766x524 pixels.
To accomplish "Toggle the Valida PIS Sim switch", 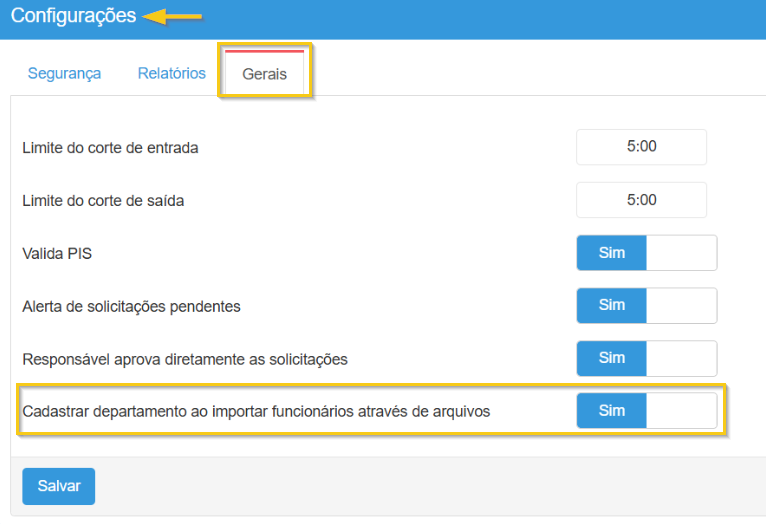I will click(612, 253).
